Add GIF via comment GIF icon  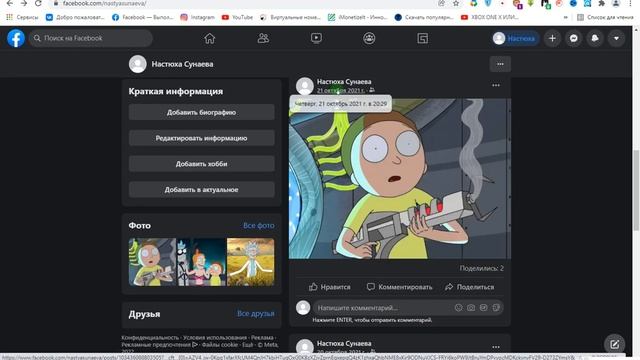483,308
